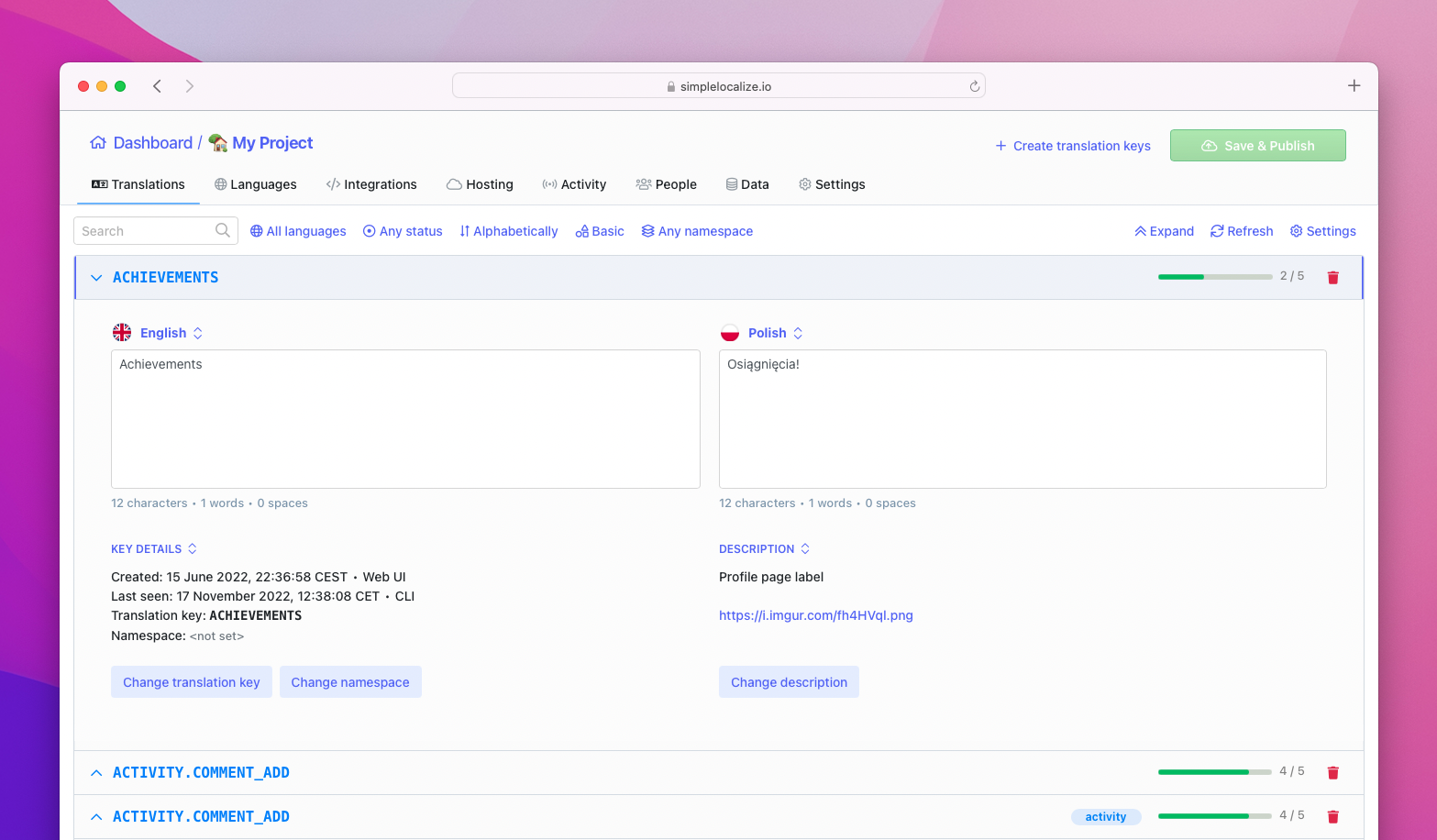Click the browser forward arrow
1437x840 pixels.
[x=190, y=86]
